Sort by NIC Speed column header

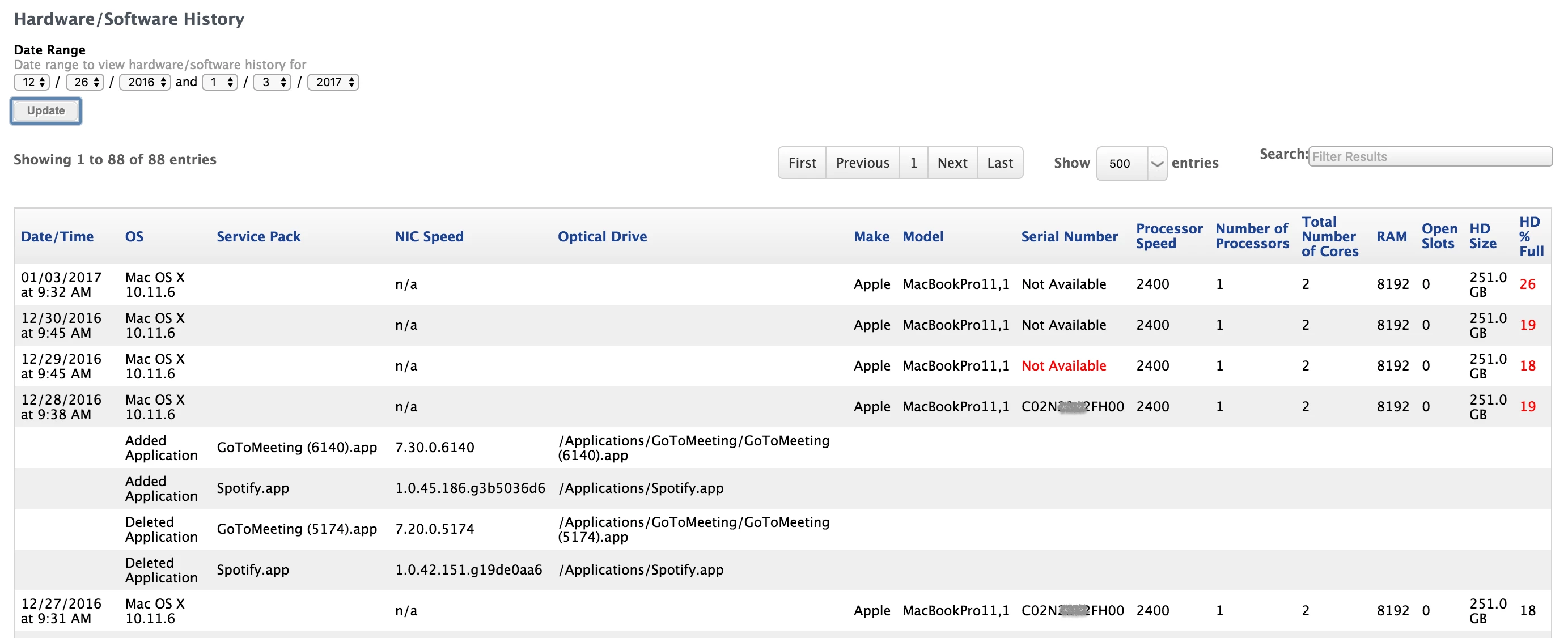point(429,237)
